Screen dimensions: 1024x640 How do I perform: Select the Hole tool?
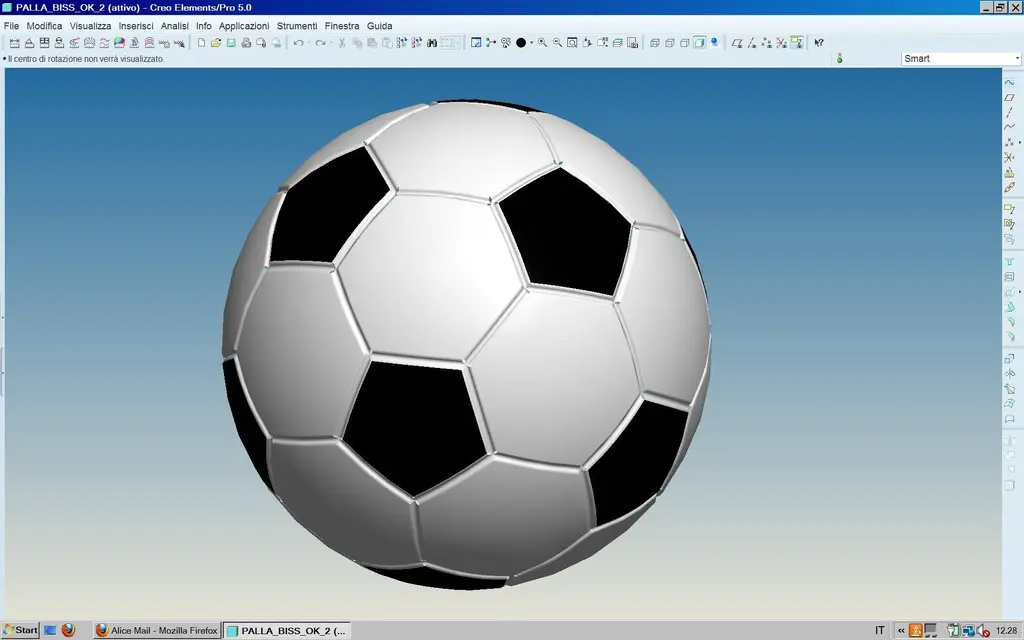click(1009, 261)
